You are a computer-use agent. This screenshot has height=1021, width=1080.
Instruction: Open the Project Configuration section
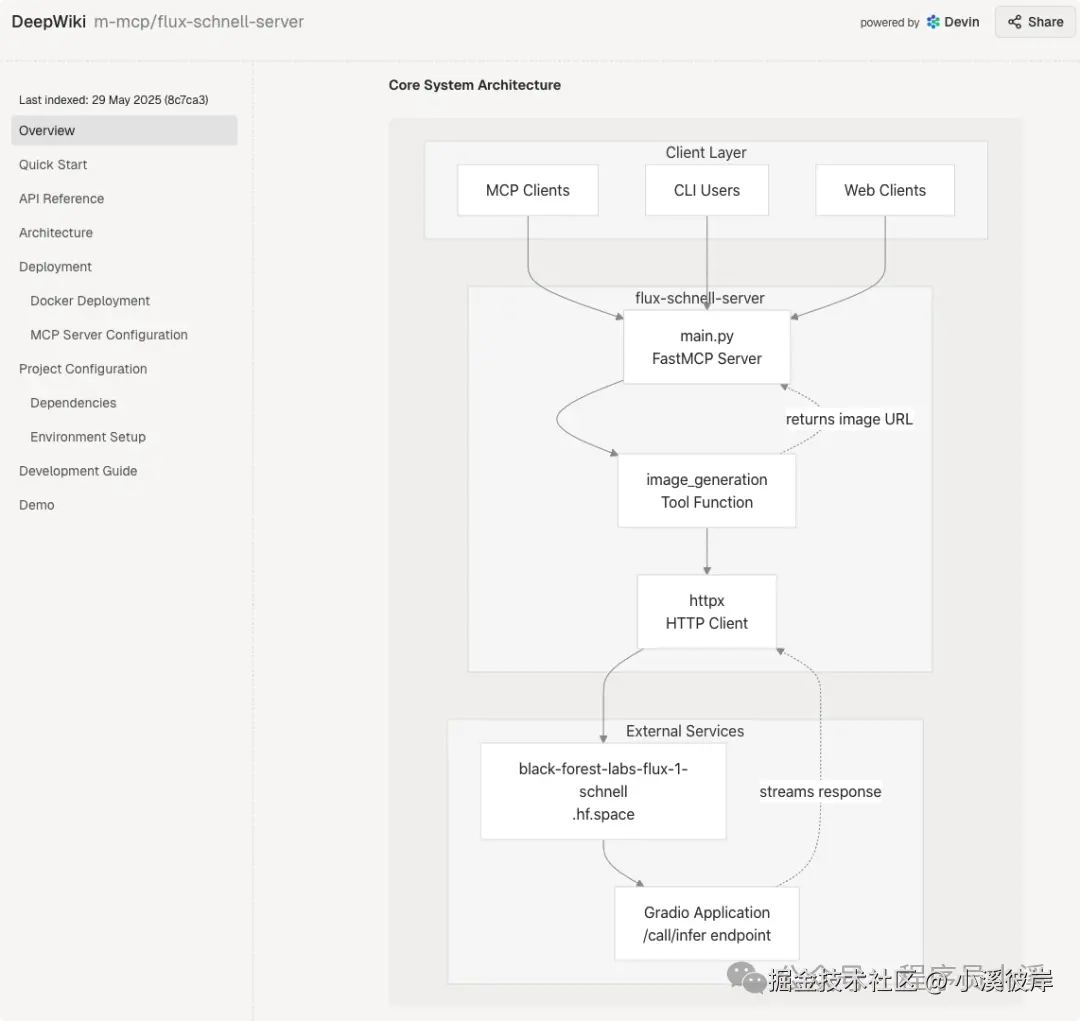point(83,369)
